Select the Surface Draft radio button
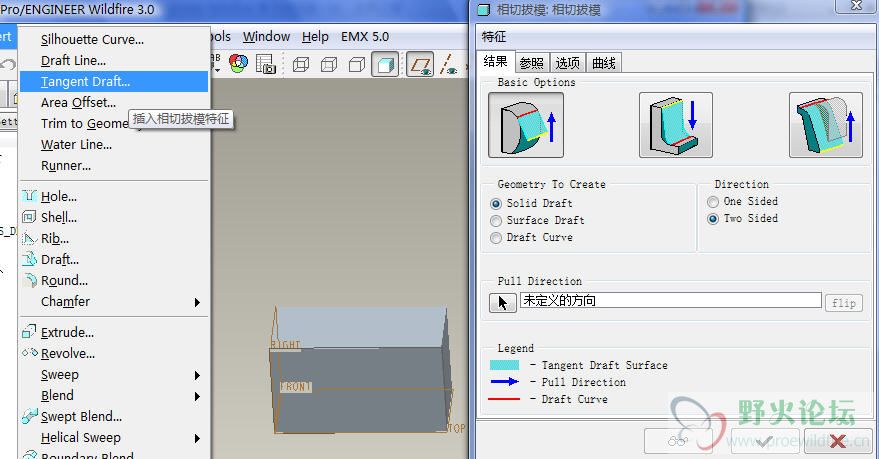The width and height of the screenshot is (879, 459). pyautogui.click(x=496, y=221)
